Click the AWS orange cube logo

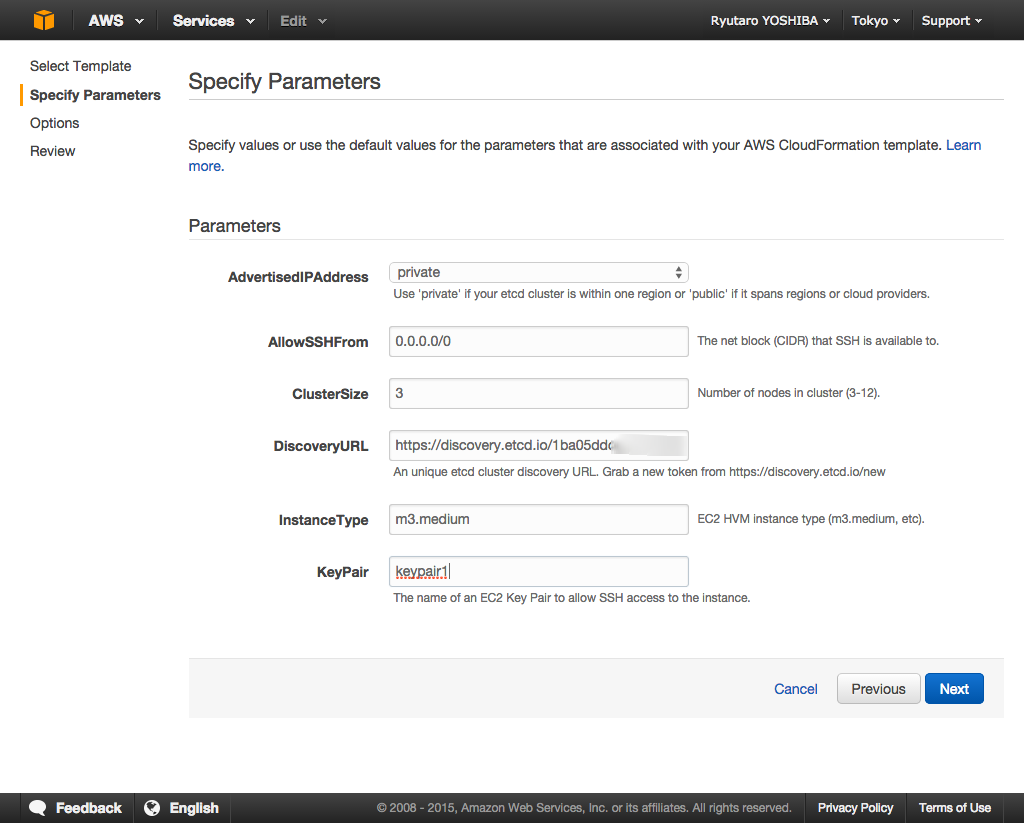(44, 20)
